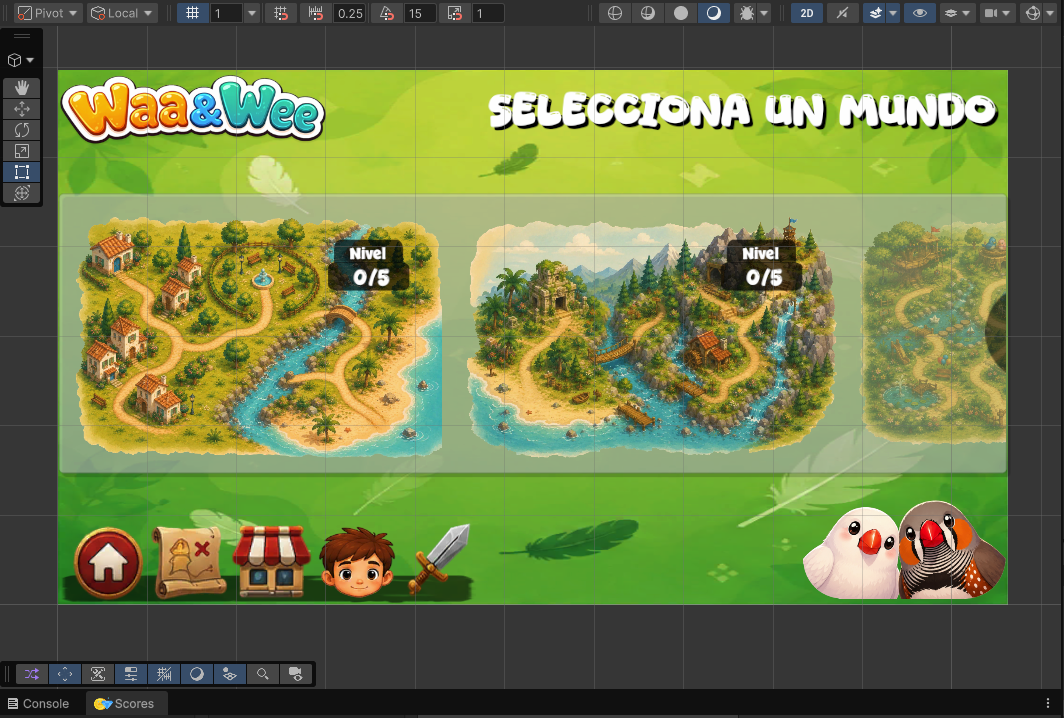Edit the scale snap value field
The image size is (1064, 718).
coord(488,13)
